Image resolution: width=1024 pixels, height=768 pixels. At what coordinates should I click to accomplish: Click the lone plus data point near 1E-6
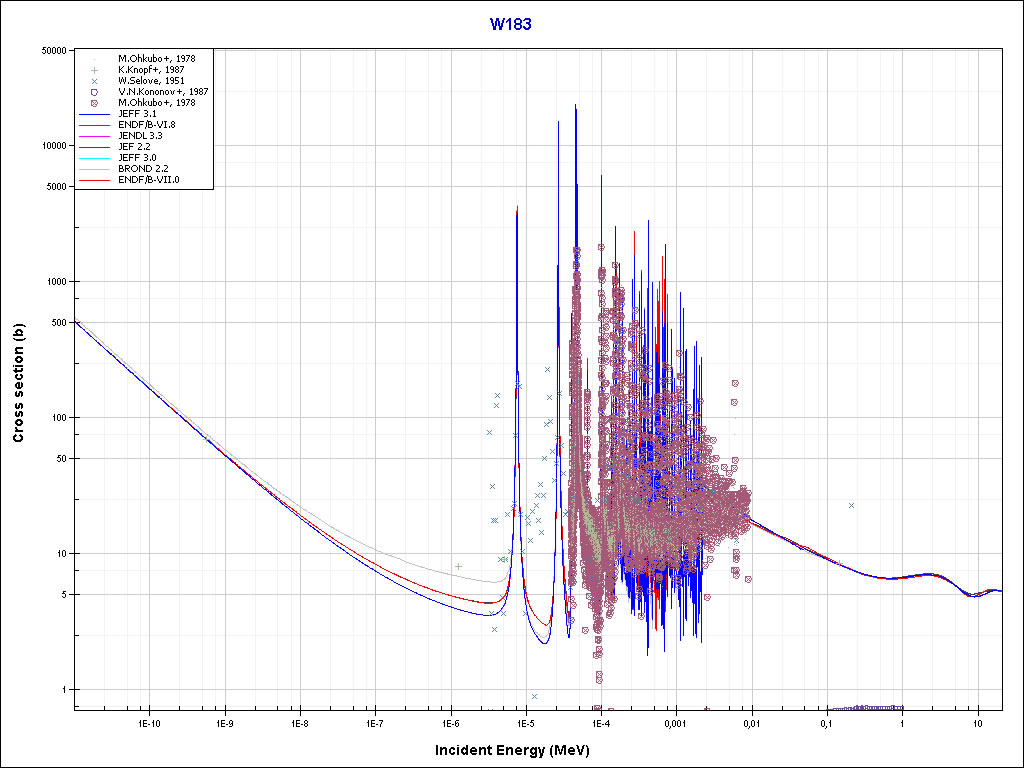[458, 566]
